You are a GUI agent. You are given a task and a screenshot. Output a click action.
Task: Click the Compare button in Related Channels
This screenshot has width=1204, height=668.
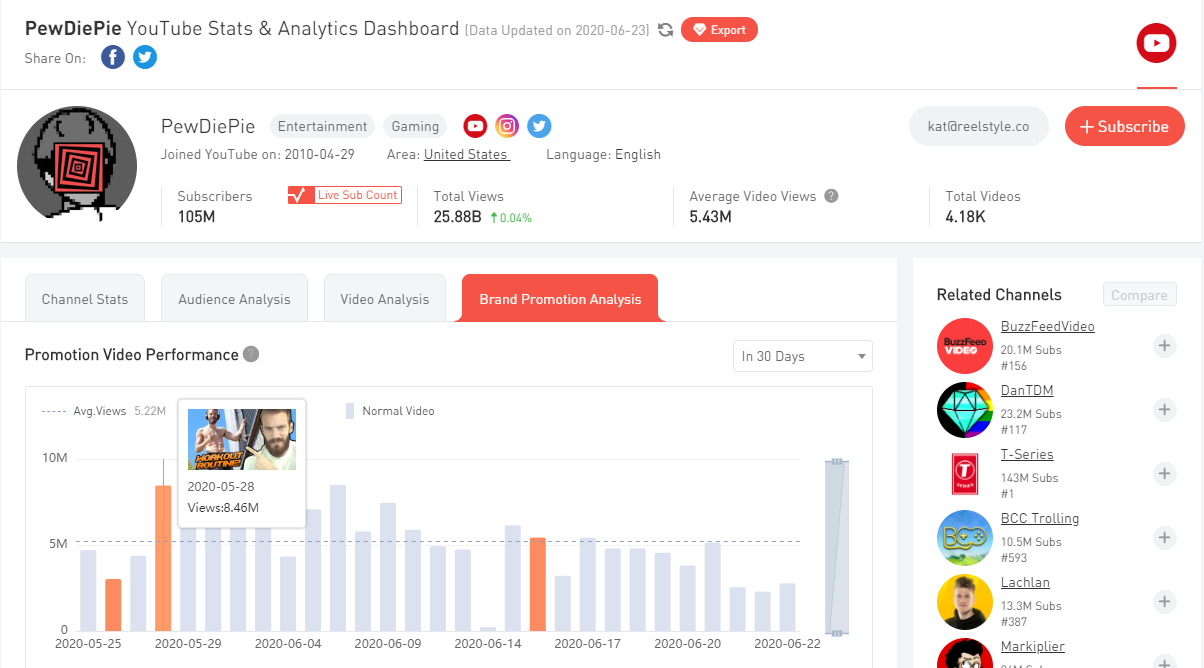[x=1139, y=295]
